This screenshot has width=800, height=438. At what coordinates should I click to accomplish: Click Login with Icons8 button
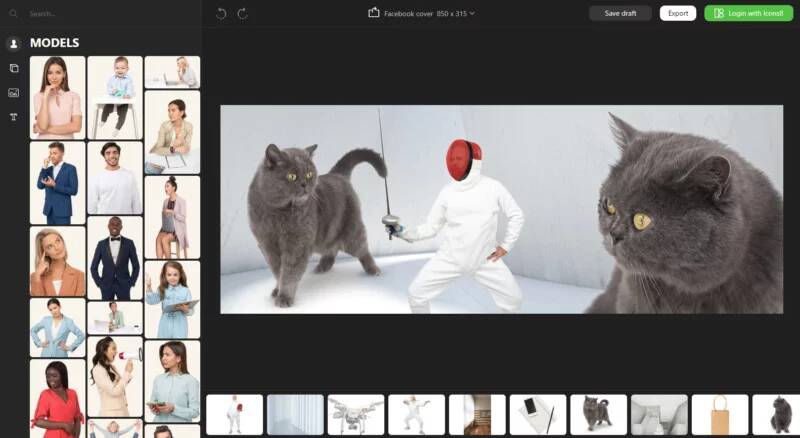point(748,13)
